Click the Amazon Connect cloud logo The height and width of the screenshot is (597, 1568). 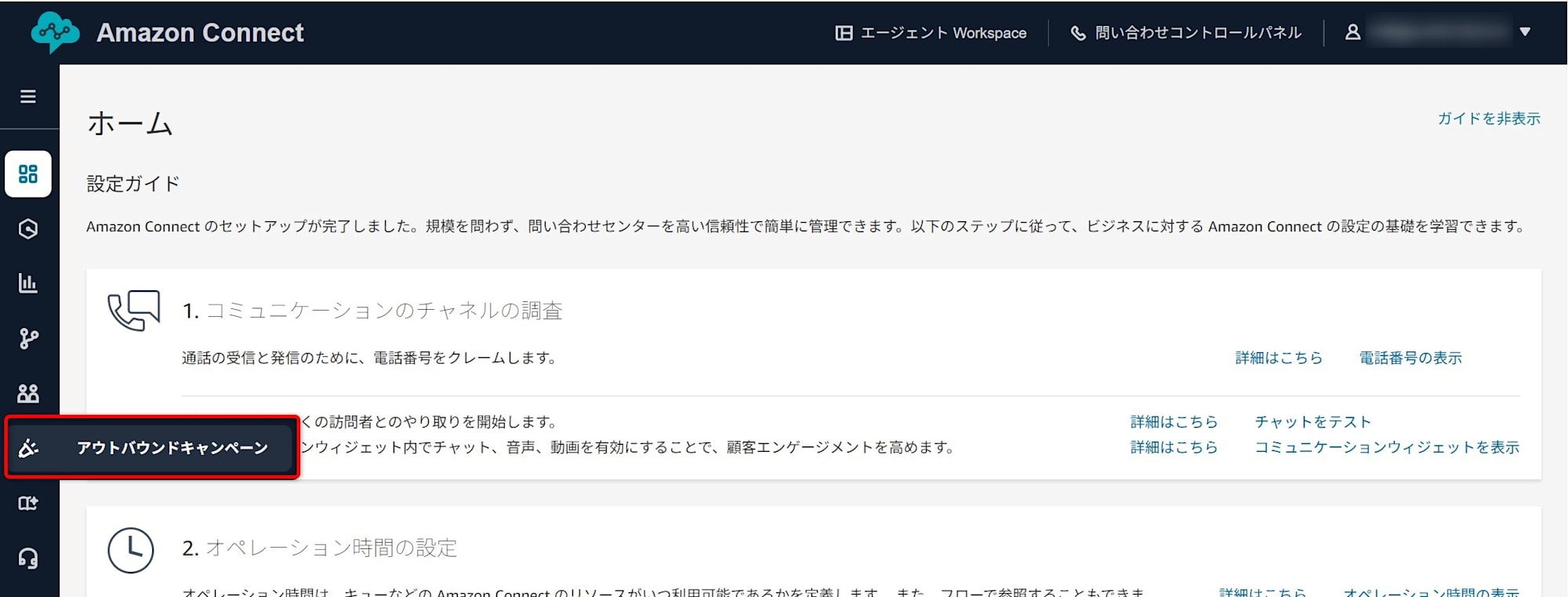coord(55,32)
